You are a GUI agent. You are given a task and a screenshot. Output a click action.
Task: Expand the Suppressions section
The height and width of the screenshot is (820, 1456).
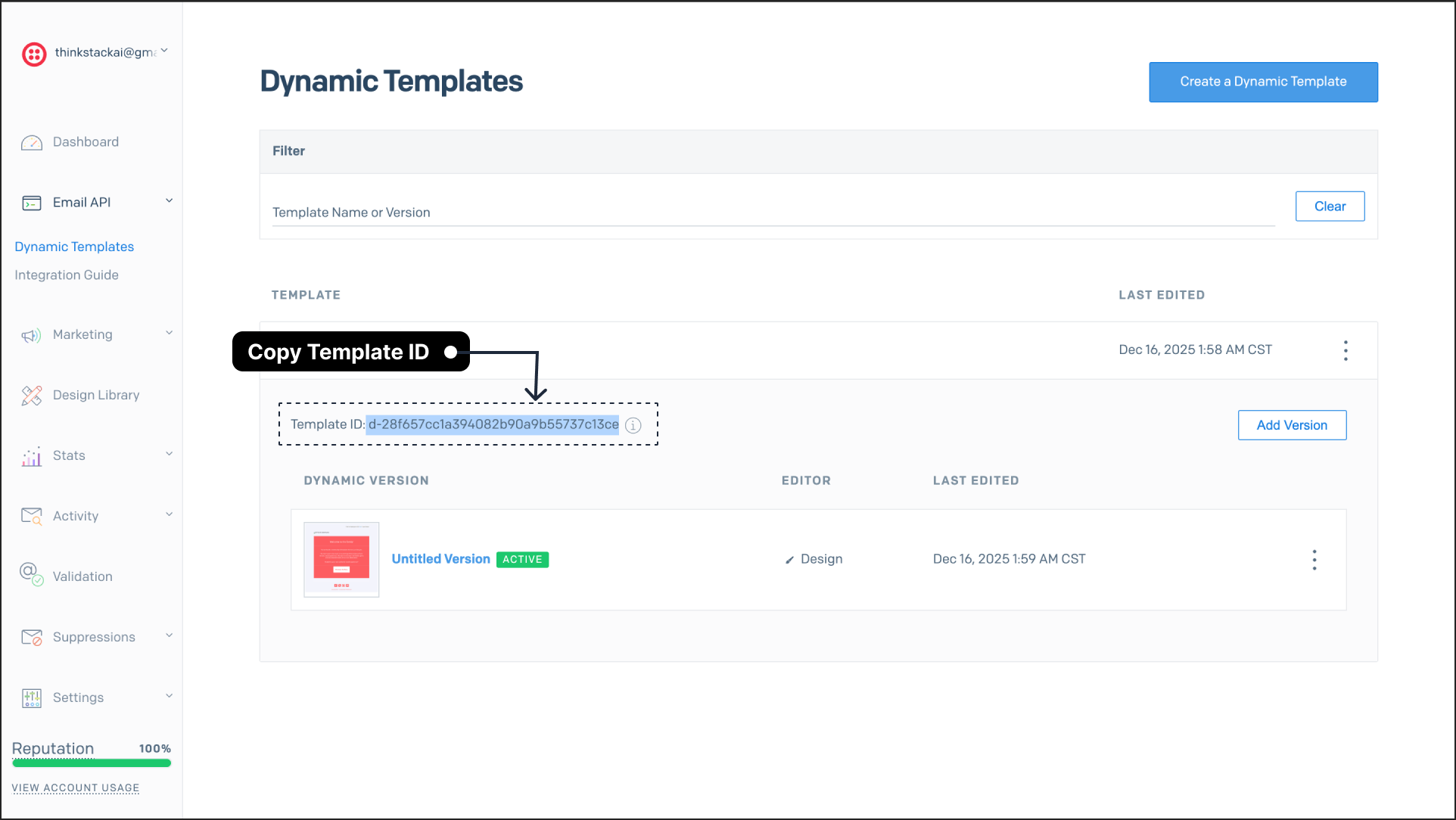tap(168, 635)
